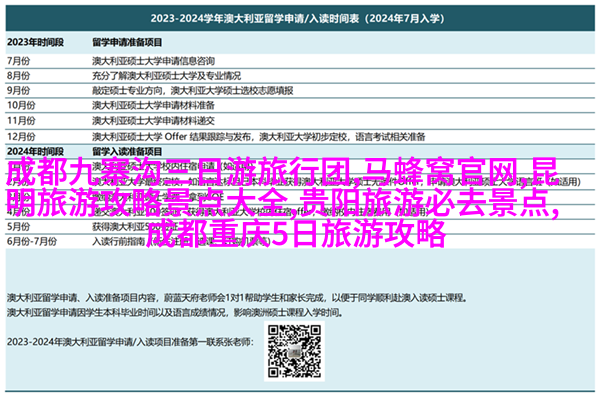Select "敲定硕士专业方向，澳大利亚大学硕士选校志愿填报" cell
600x397 pixels.
click(x=192, y=91)
